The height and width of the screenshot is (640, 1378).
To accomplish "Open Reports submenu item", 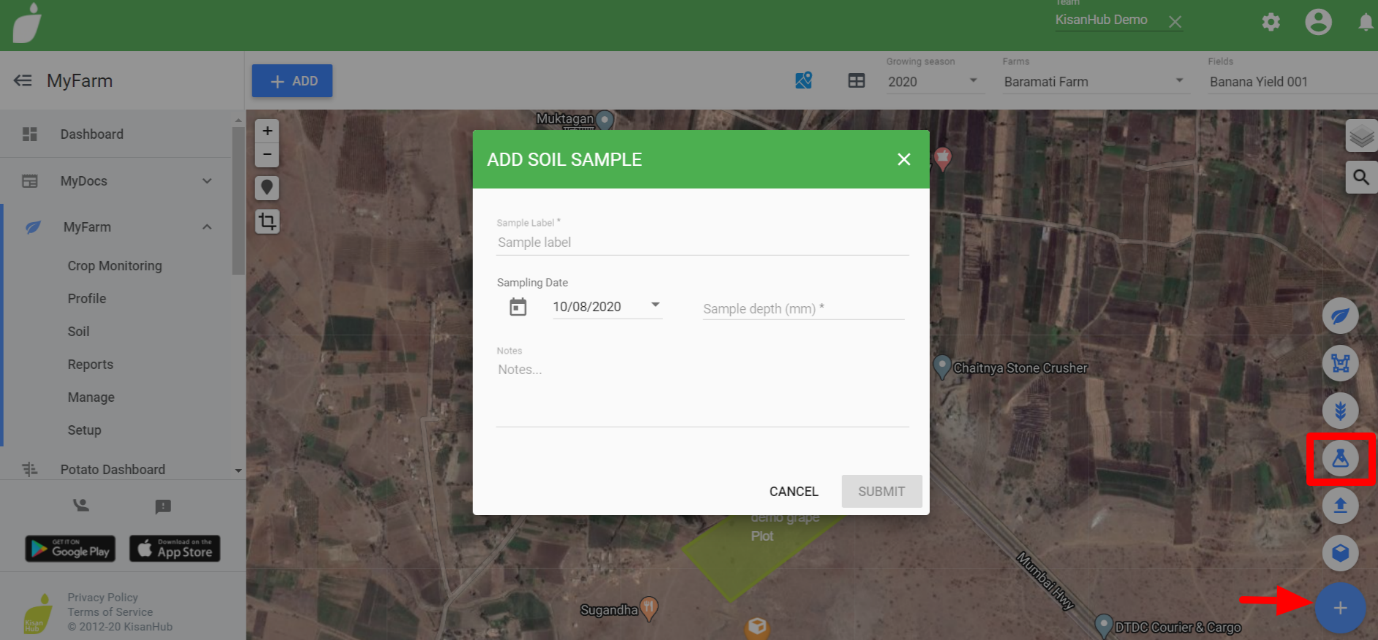I will click(91, 364).
